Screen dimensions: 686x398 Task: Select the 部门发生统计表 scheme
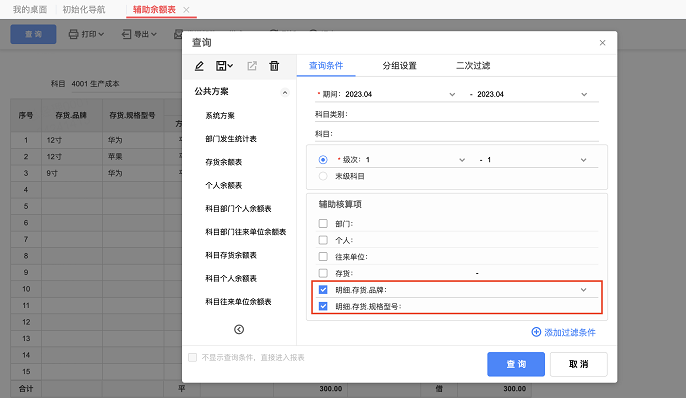[231, 139]
